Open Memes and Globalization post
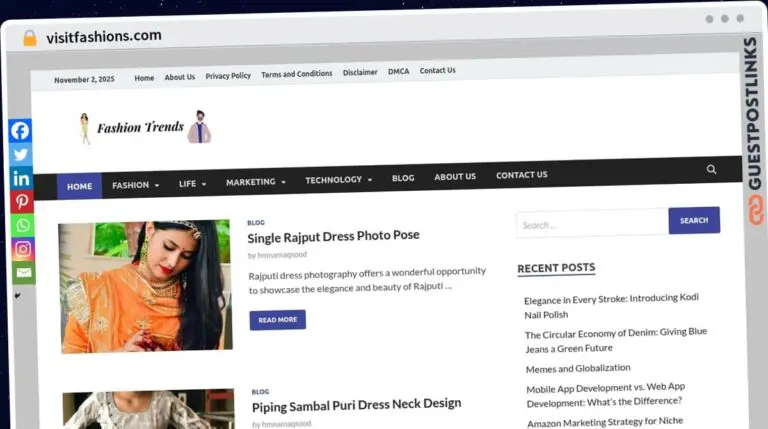This screenshot has width=768, height=429. (x=578, y=368)
